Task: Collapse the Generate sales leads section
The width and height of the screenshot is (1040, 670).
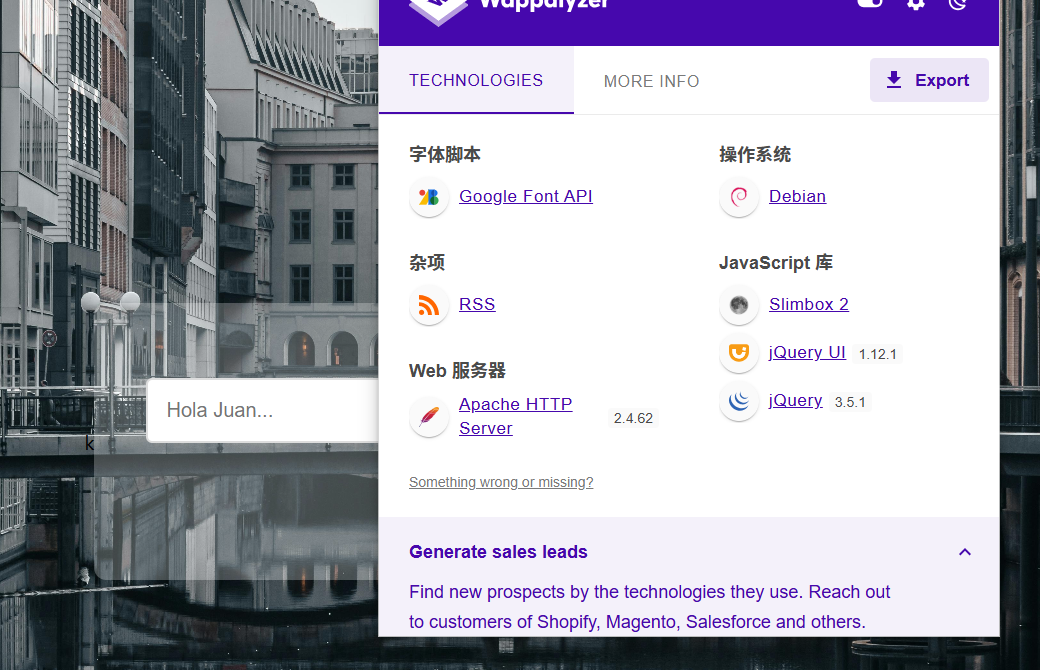Action: [965, 552]
